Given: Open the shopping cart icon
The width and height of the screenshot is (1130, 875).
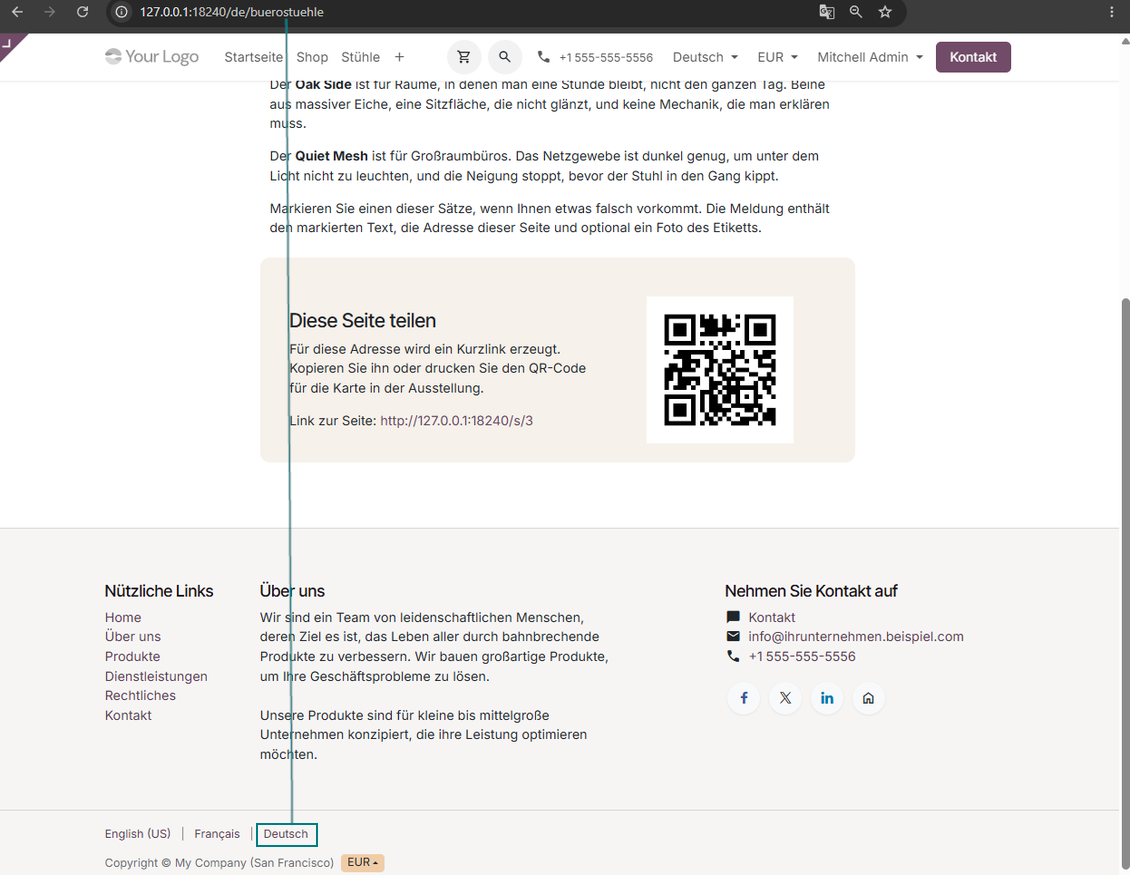Looking at the screenshot, I should pos(464,57).
